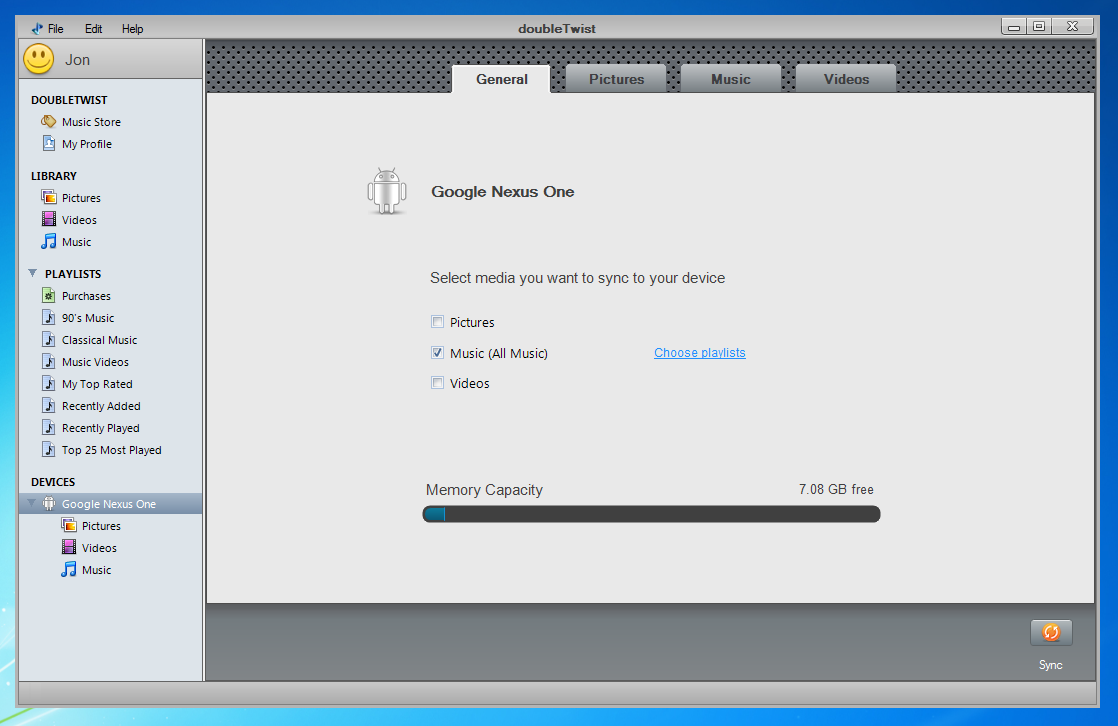Open the Purchases playlist
The width and height of the screenshot is (1118, 726).
[x=86, y=296]
